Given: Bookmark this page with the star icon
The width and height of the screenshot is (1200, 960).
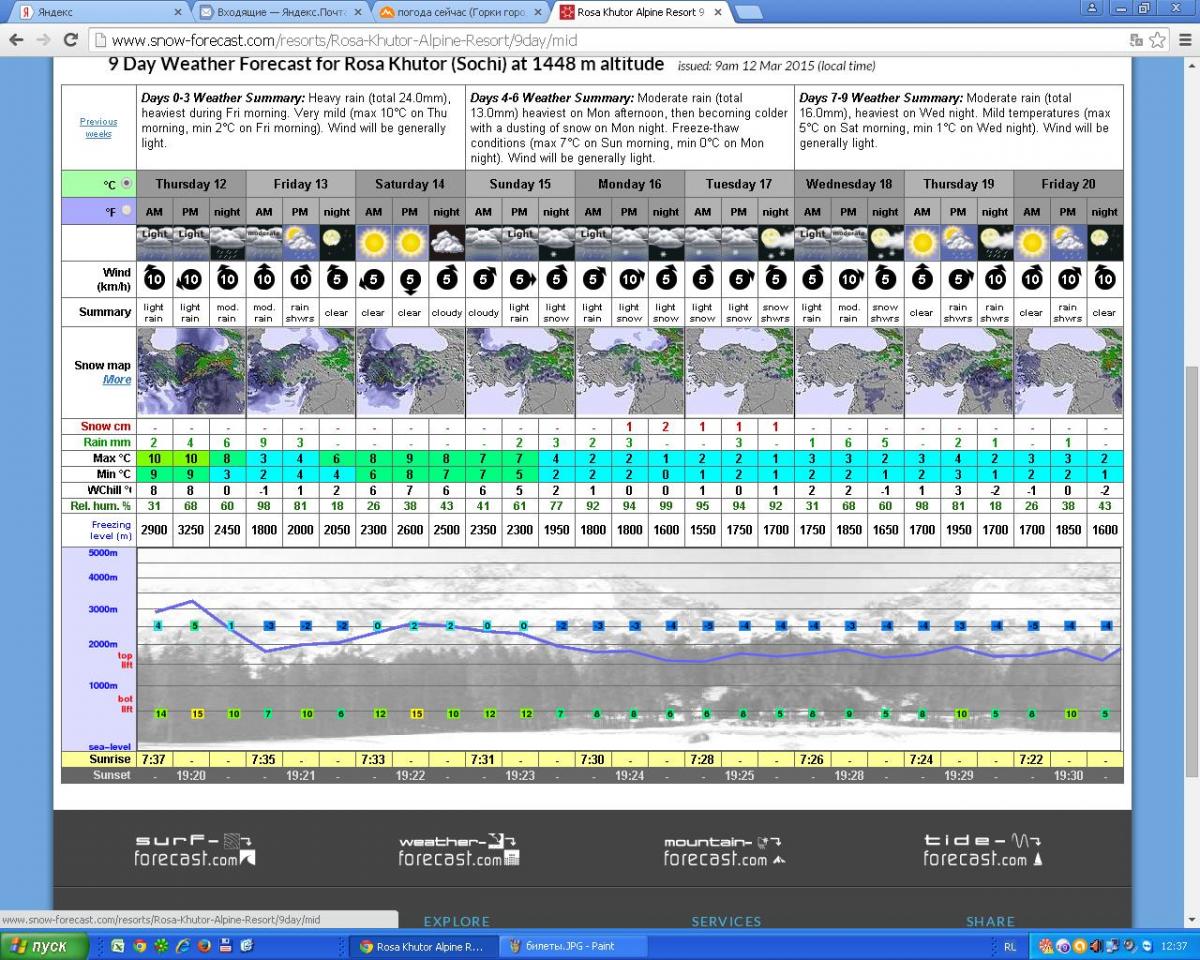Looking at the screenshot, I should tap(1158, 40).
